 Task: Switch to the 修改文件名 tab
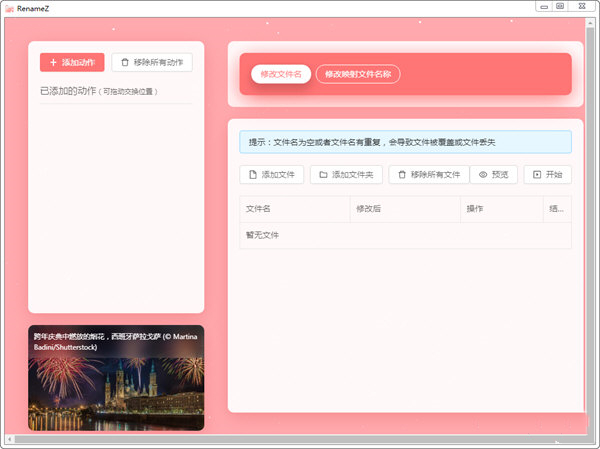click(x=280, y=74)
